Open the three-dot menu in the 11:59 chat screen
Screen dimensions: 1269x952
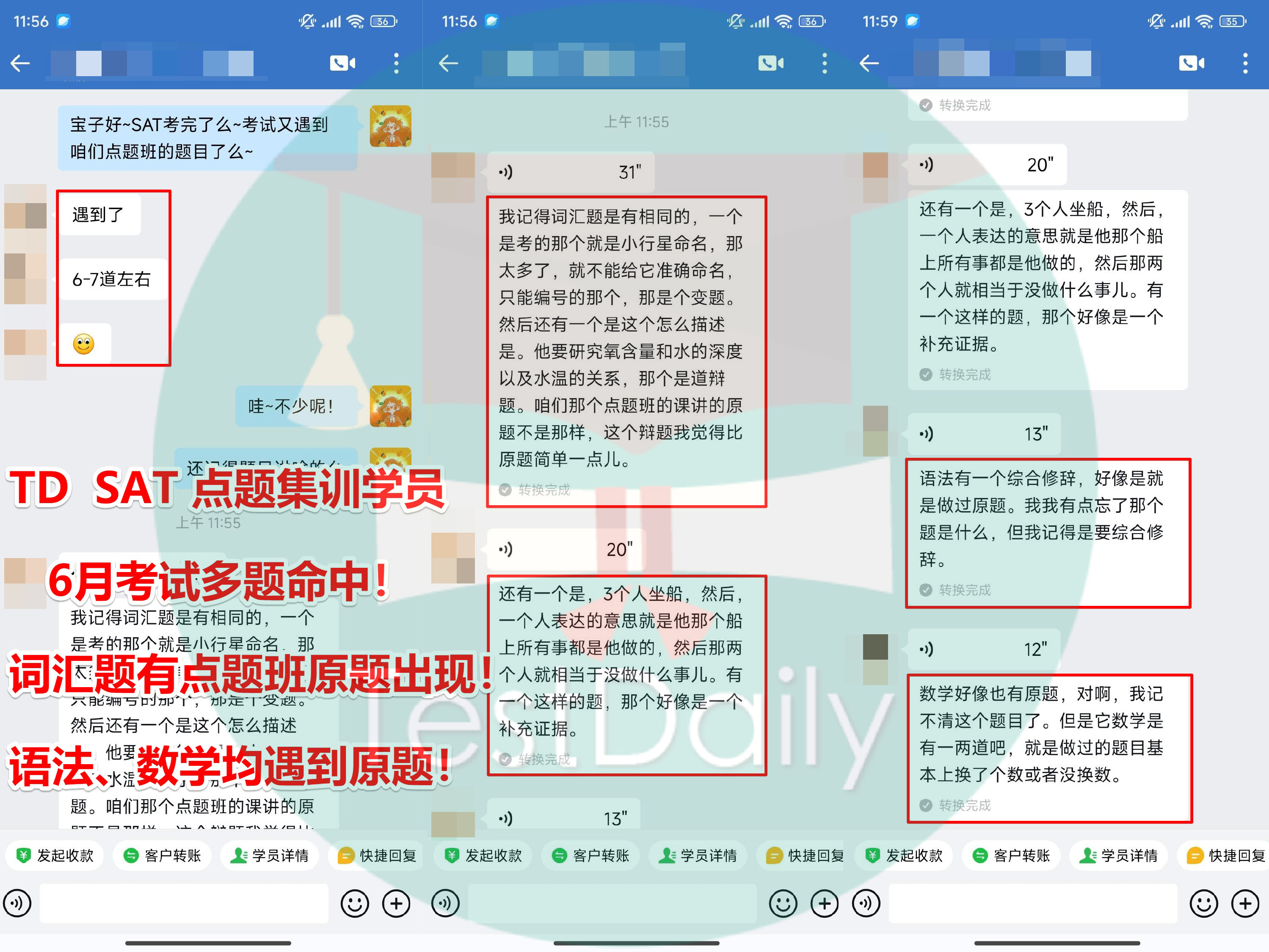coord(1245,63)
